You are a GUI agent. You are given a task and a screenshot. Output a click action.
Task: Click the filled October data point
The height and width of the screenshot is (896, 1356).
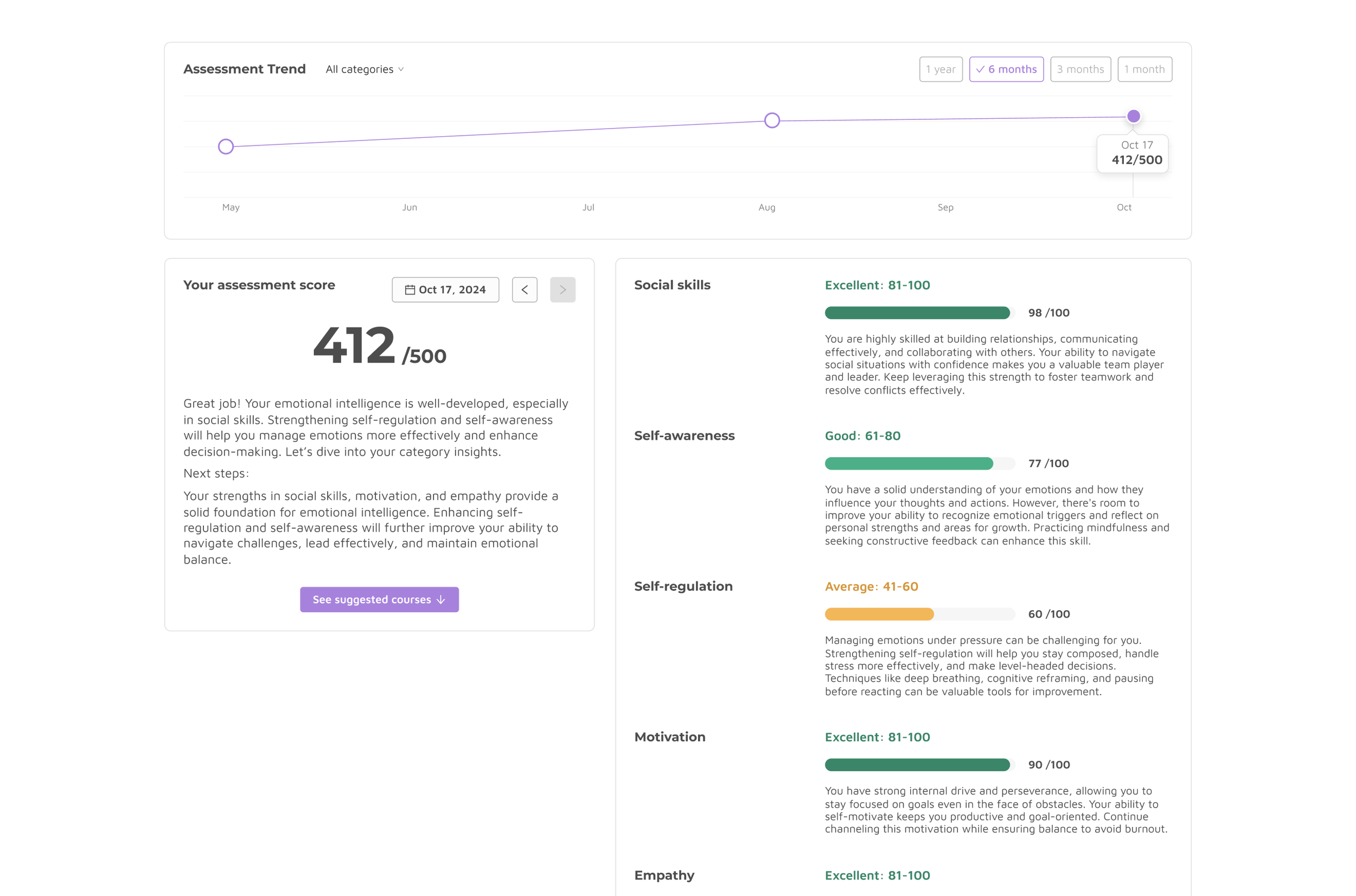[1133, 116]
